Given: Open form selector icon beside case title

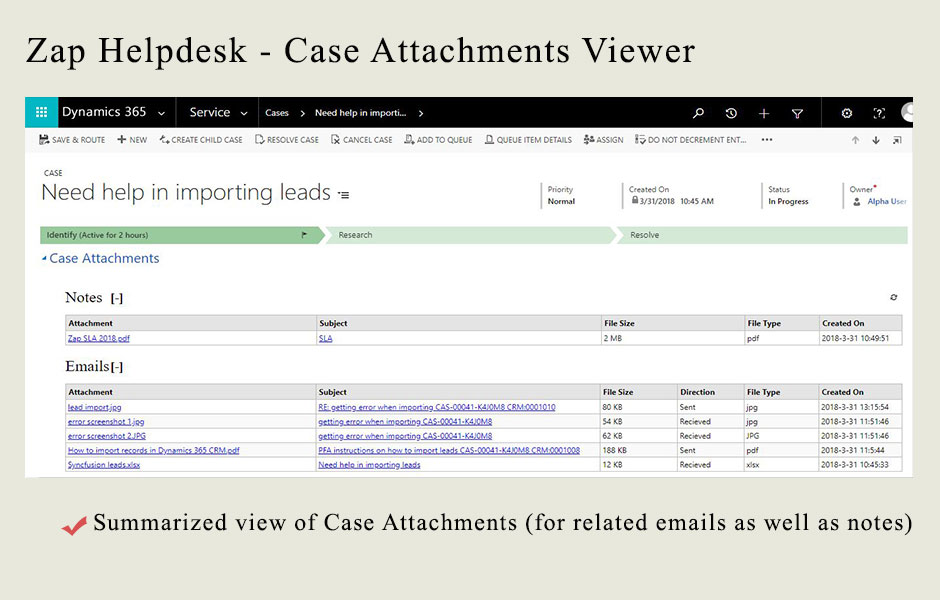Looking at the screenshot, I should (344, 195).
